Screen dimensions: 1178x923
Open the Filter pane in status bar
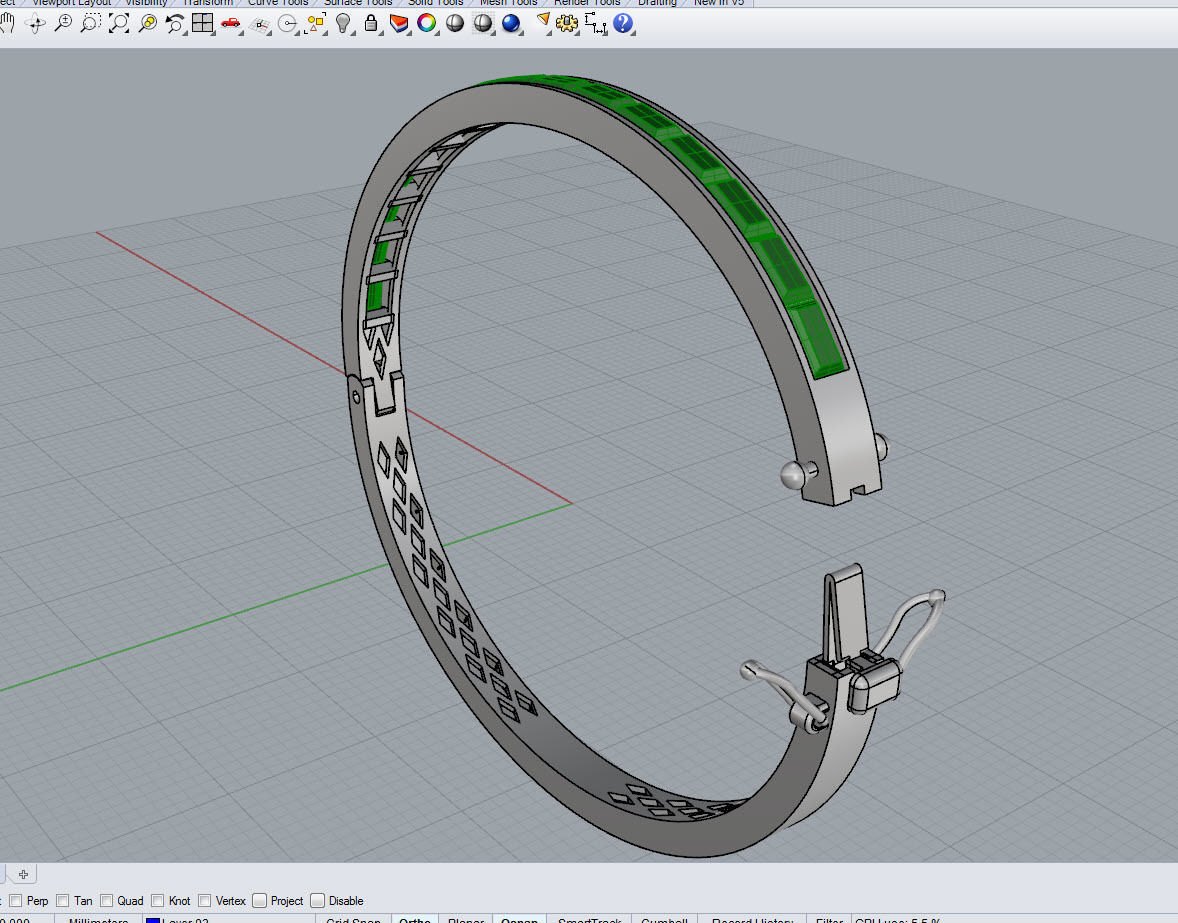point(829,919)
